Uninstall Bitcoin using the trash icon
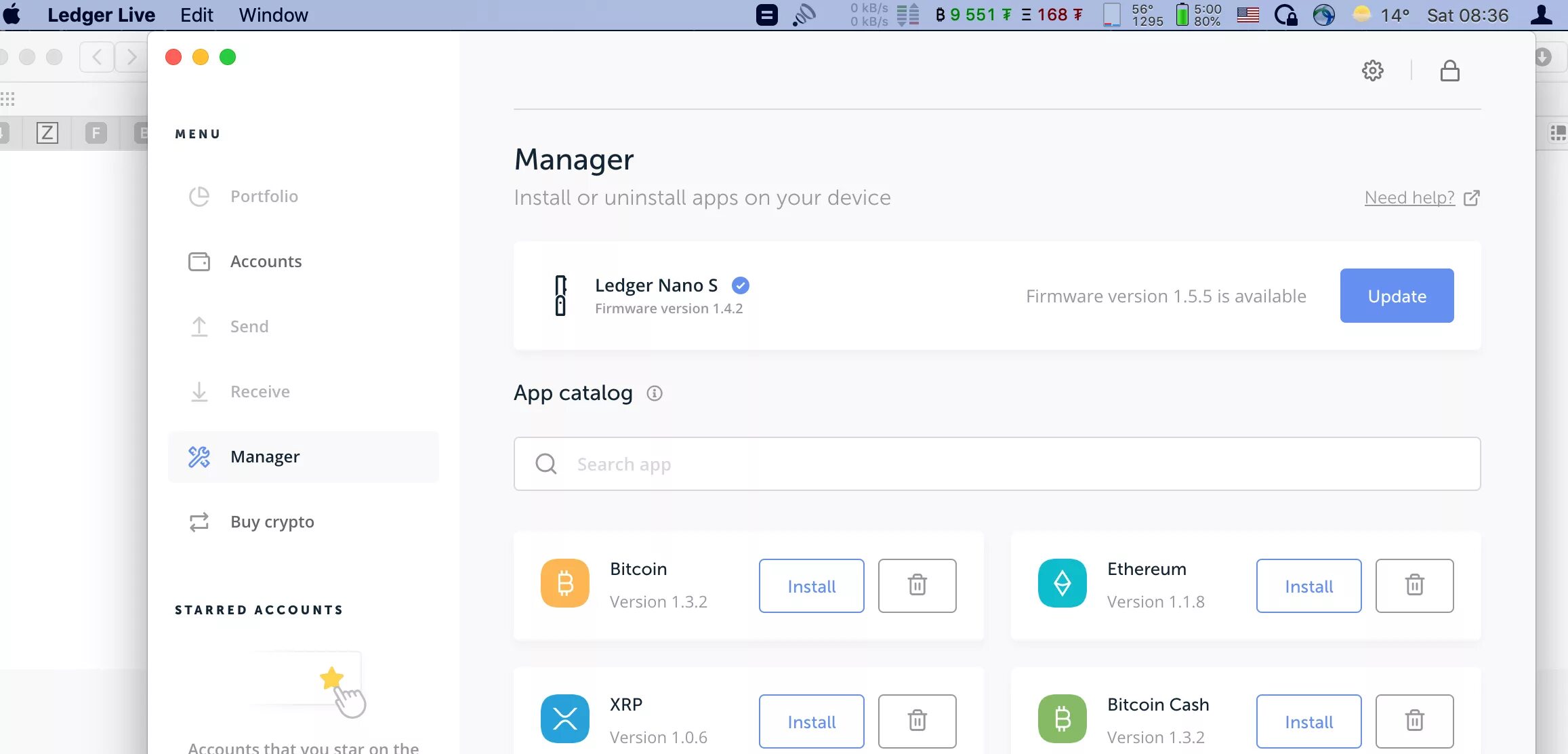The width and height of the screenshot is (1568, 754). [917, 586]
